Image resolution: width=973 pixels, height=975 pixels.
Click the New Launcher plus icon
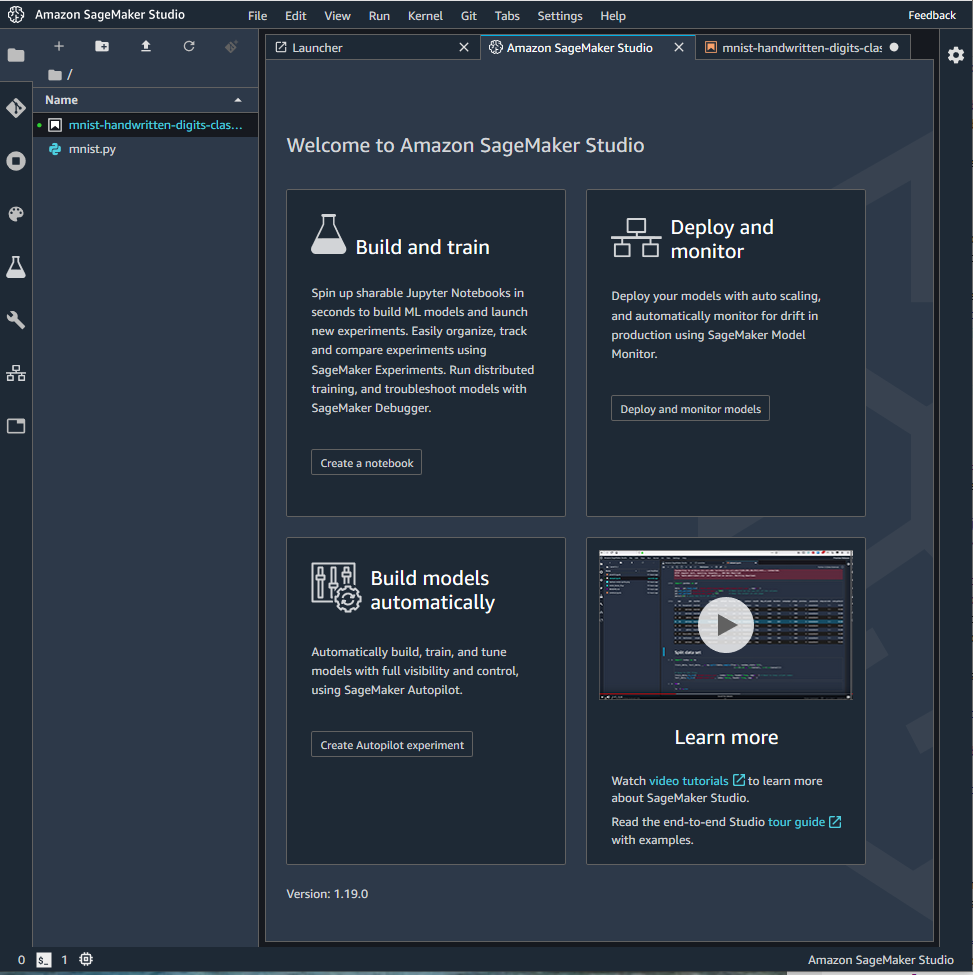pyautogui.click(x=59, y=46)
